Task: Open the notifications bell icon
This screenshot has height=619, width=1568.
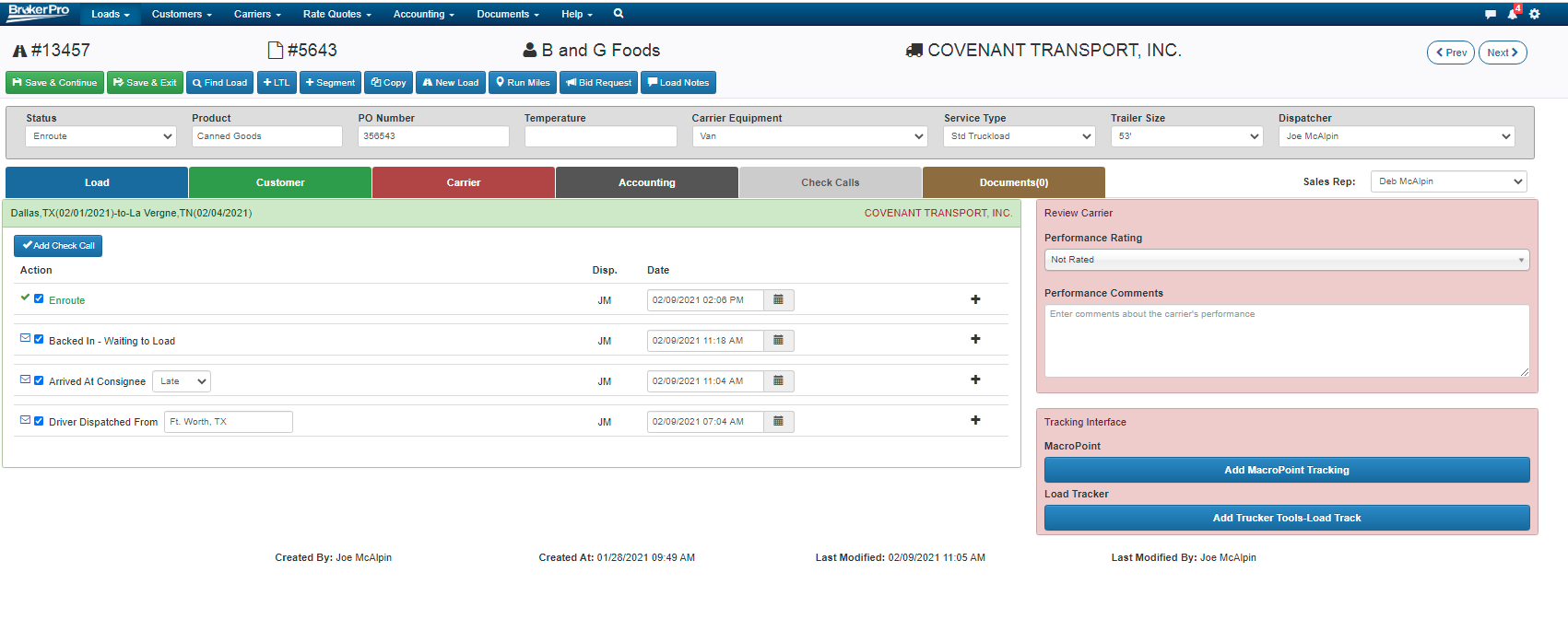Action: [1512, 14]
